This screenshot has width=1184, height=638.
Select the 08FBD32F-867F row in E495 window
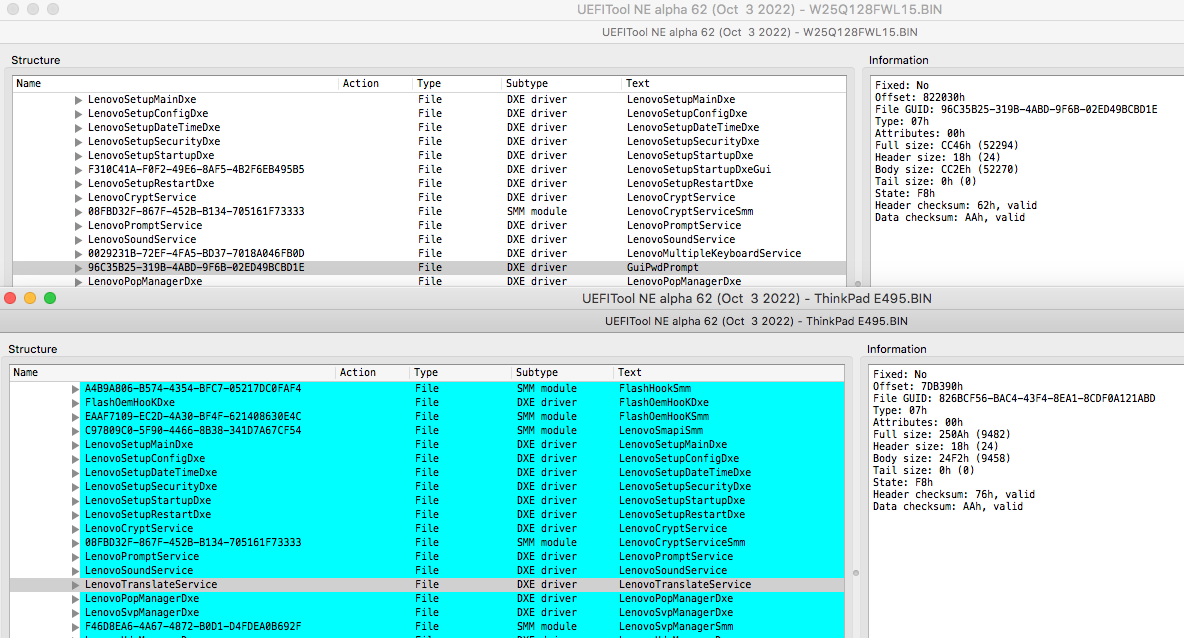427,542
